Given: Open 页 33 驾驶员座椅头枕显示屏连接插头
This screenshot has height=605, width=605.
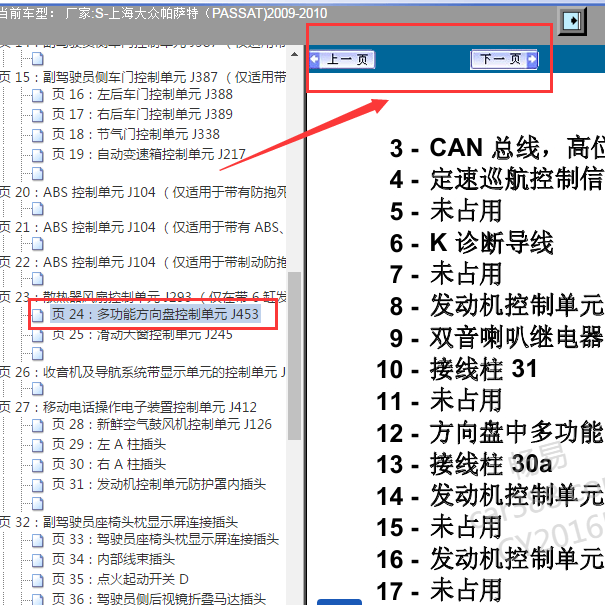Looking at the screenshot, I should point(165,539).
